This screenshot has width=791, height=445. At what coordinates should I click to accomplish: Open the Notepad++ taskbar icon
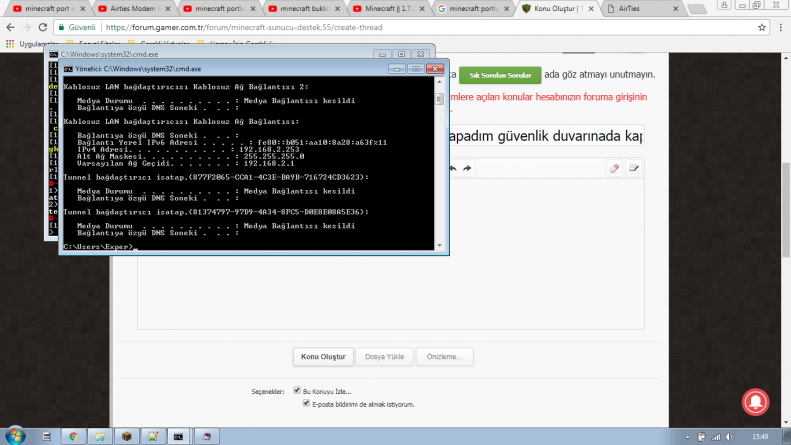153,436
